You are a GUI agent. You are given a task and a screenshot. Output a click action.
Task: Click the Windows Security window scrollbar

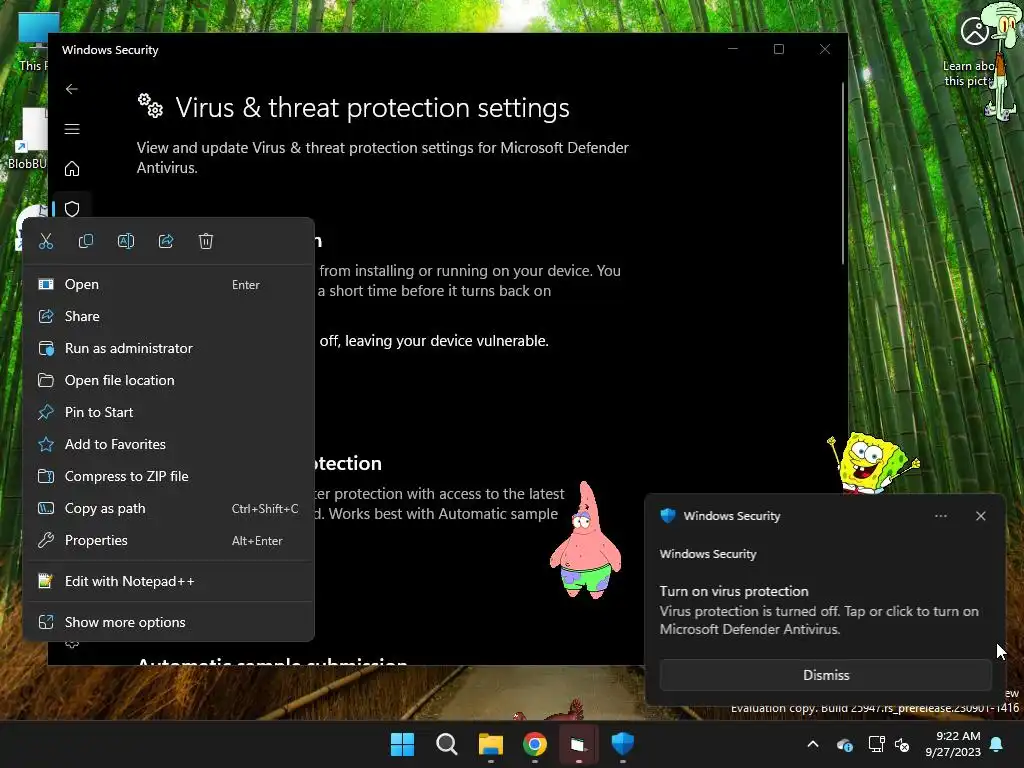[x=842, y=173]
